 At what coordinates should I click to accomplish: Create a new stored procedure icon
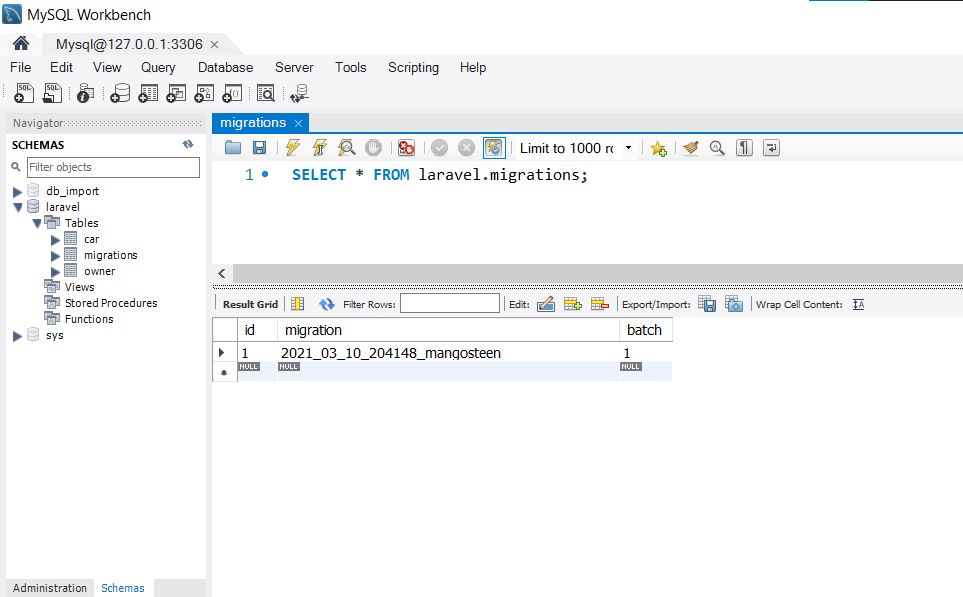coord(205,93)
